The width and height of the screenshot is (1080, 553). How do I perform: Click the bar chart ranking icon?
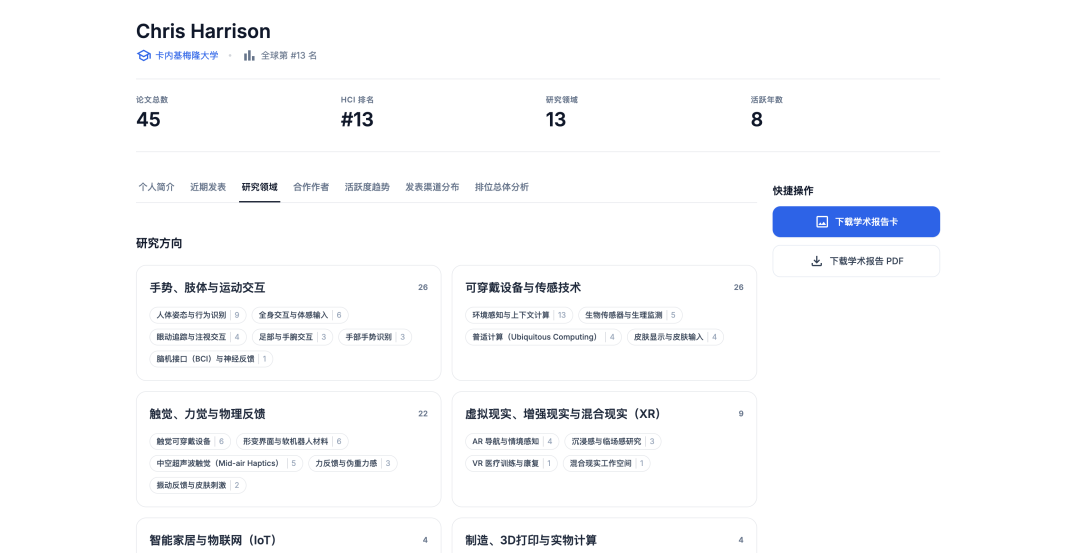(249, 56)
